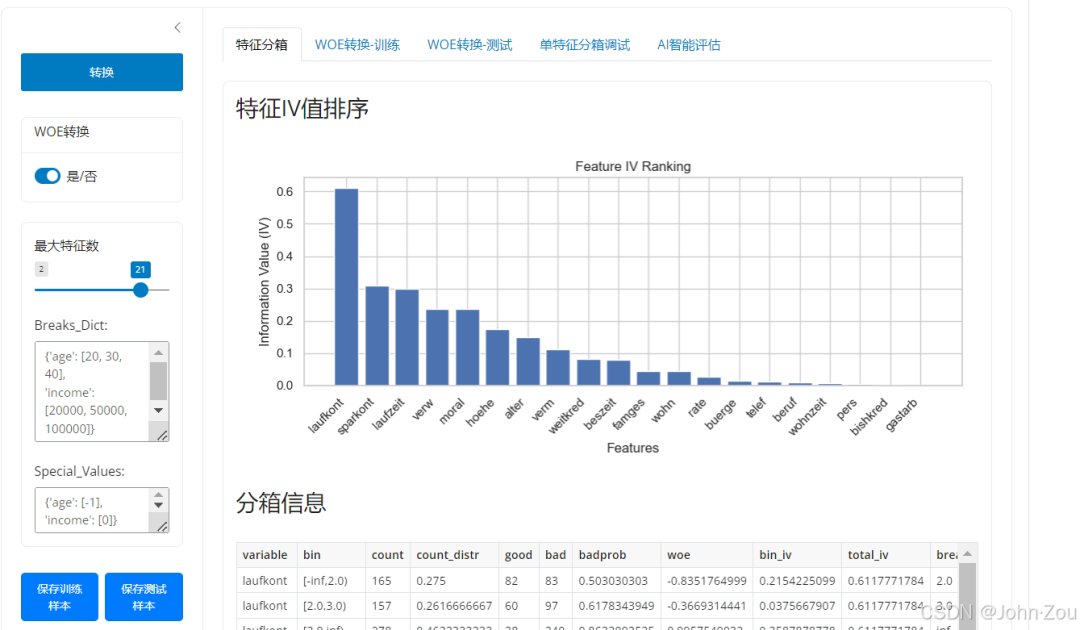
Task: Switch to the WOE转换-测试 tab
Action: 470,45
